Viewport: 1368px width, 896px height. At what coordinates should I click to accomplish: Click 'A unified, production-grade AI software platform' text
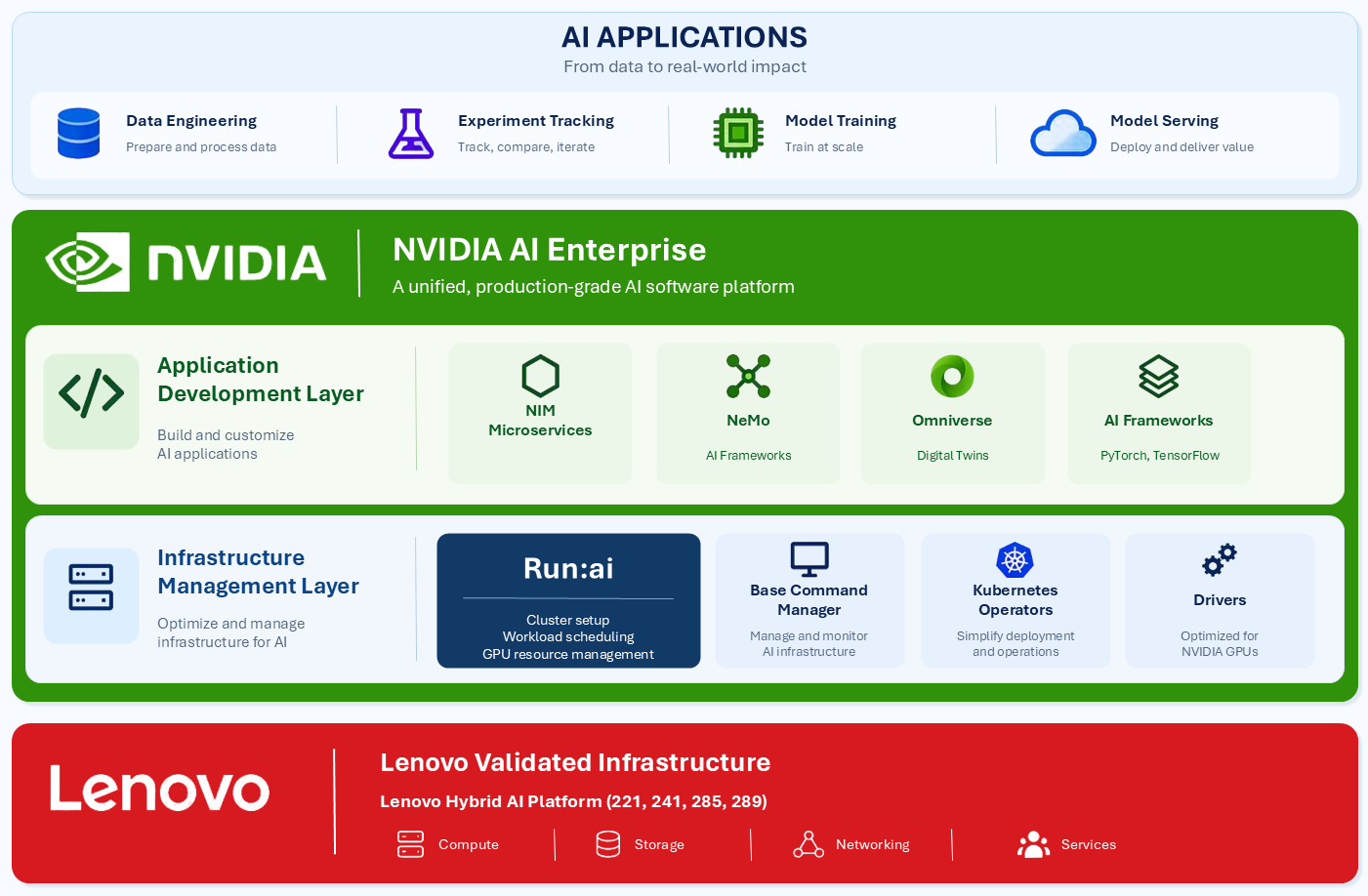coord(594,287)
